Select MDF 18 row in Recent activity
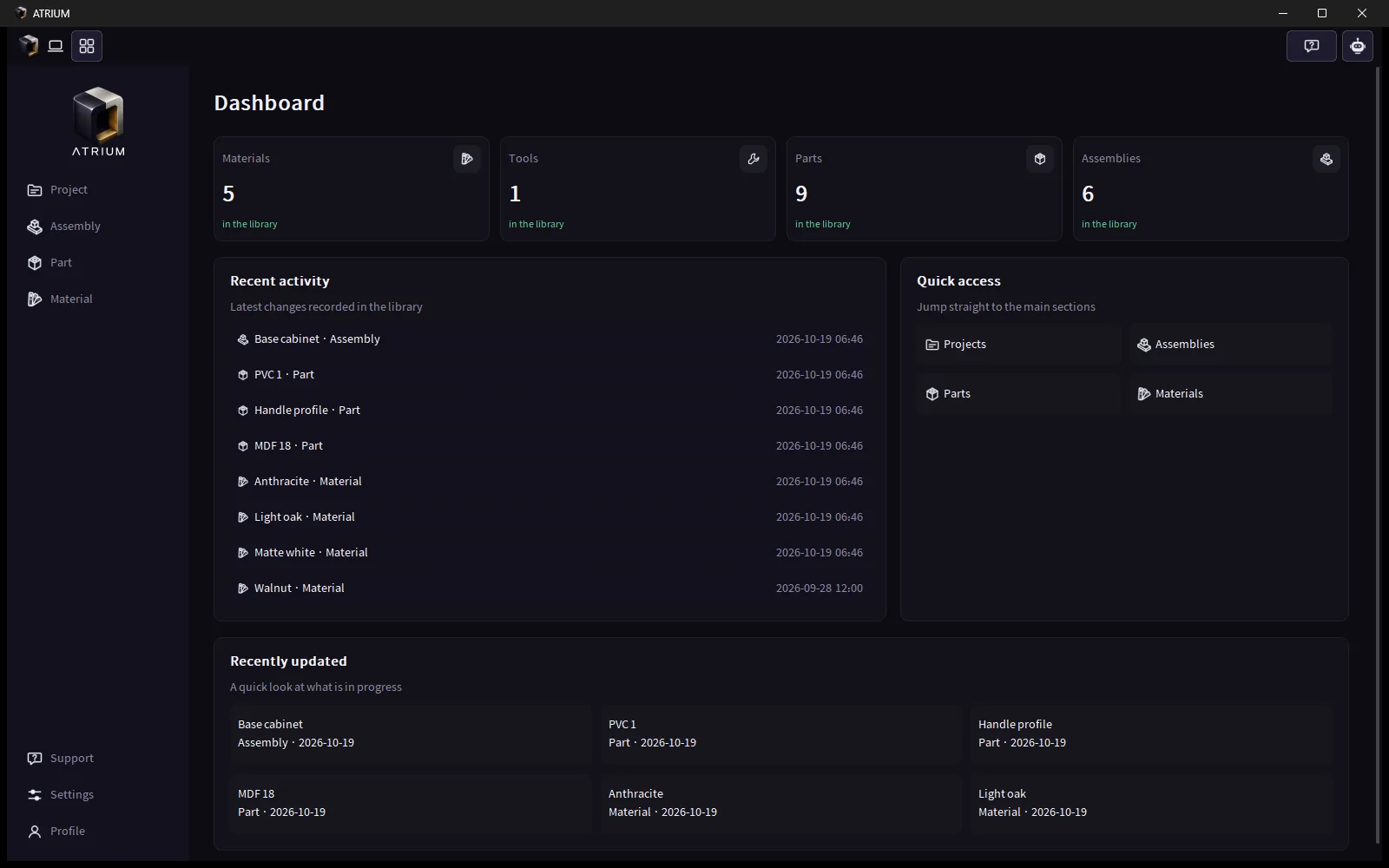This screenshot has height=868, width=1389. pos(550,446)
